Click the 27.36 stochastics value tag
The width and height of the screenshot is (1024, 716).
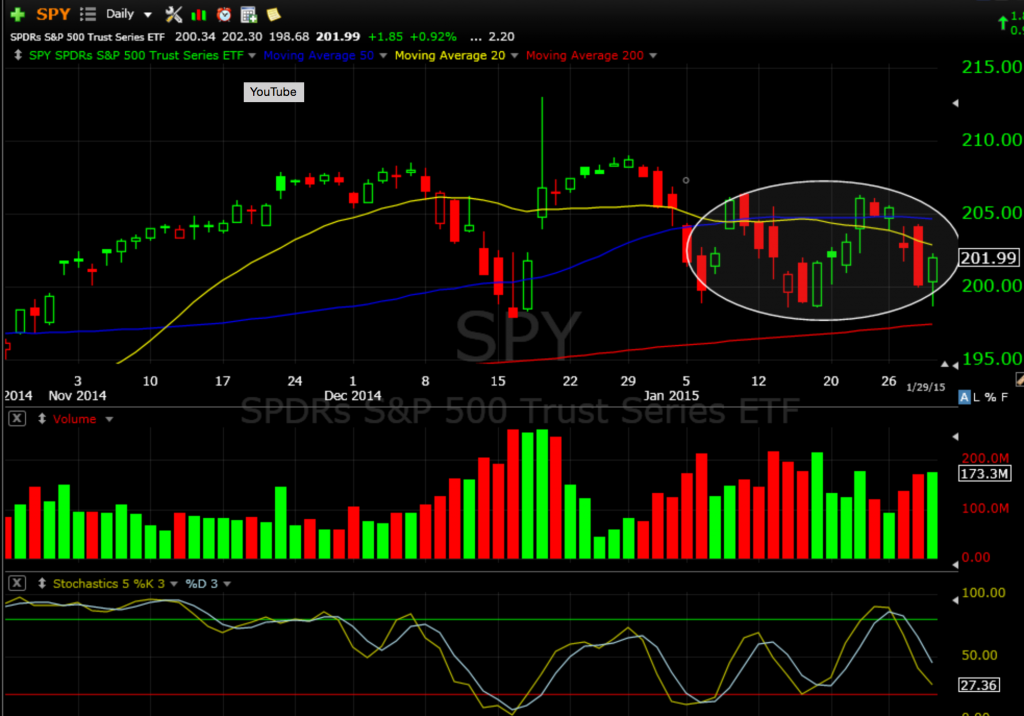pyautogui.click(x=979, y=685)
